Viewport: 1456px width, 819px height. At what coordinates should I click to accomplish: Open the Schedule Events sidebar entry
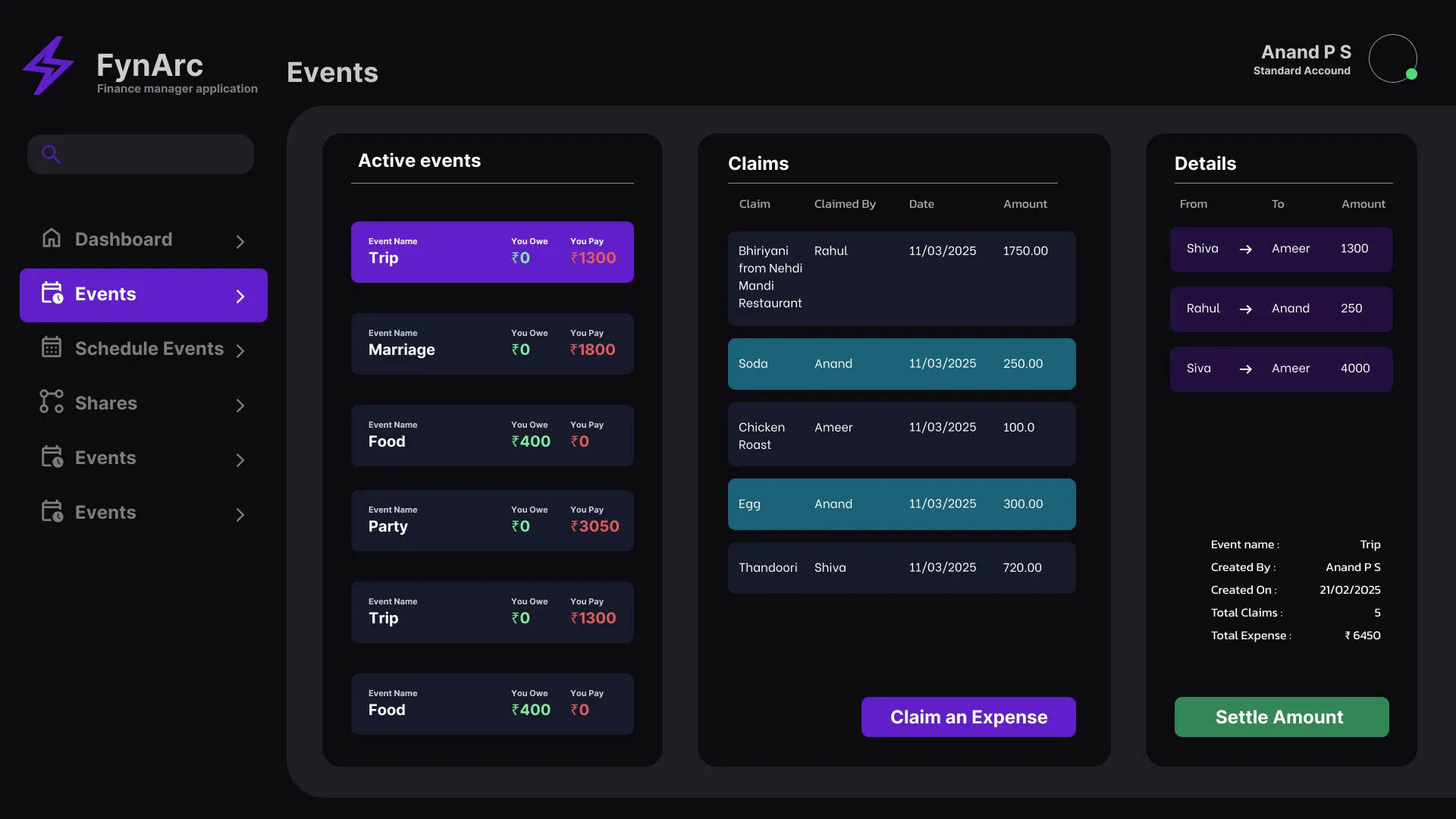point(149,348)
